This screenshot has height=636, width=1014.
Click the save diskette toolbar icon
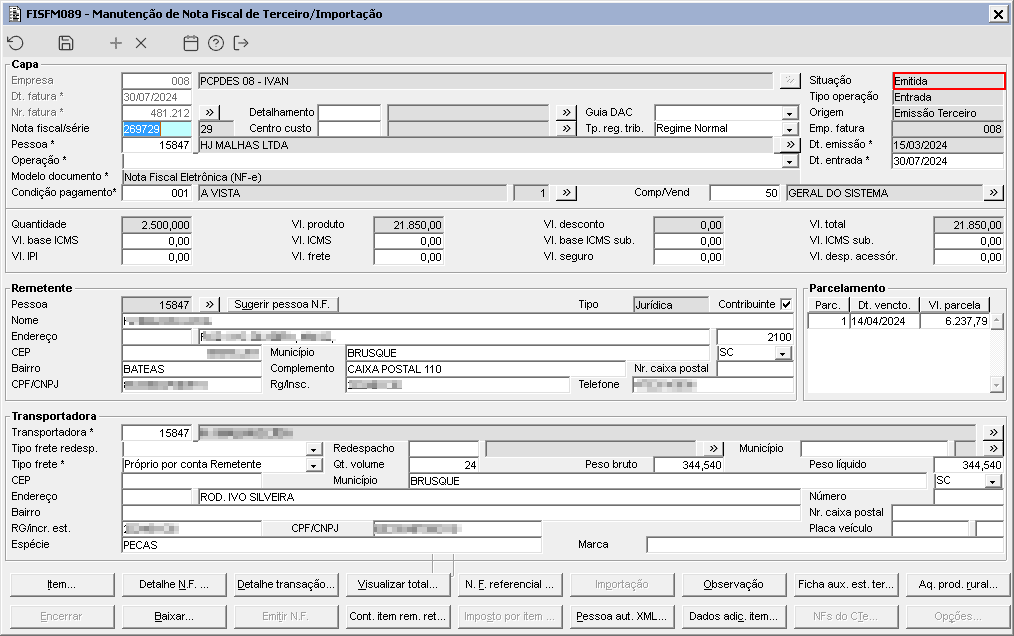point(66,43)
